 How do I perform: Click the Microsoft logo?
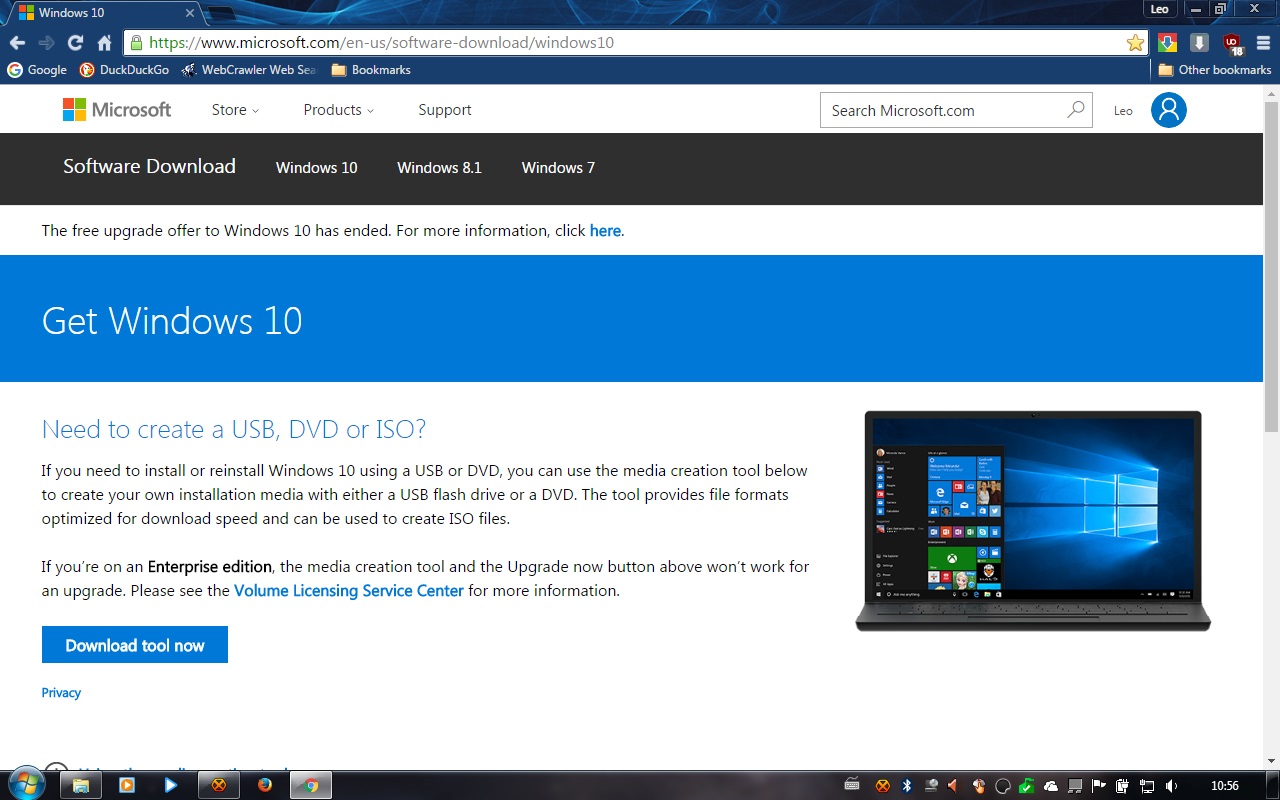(117, 110)
